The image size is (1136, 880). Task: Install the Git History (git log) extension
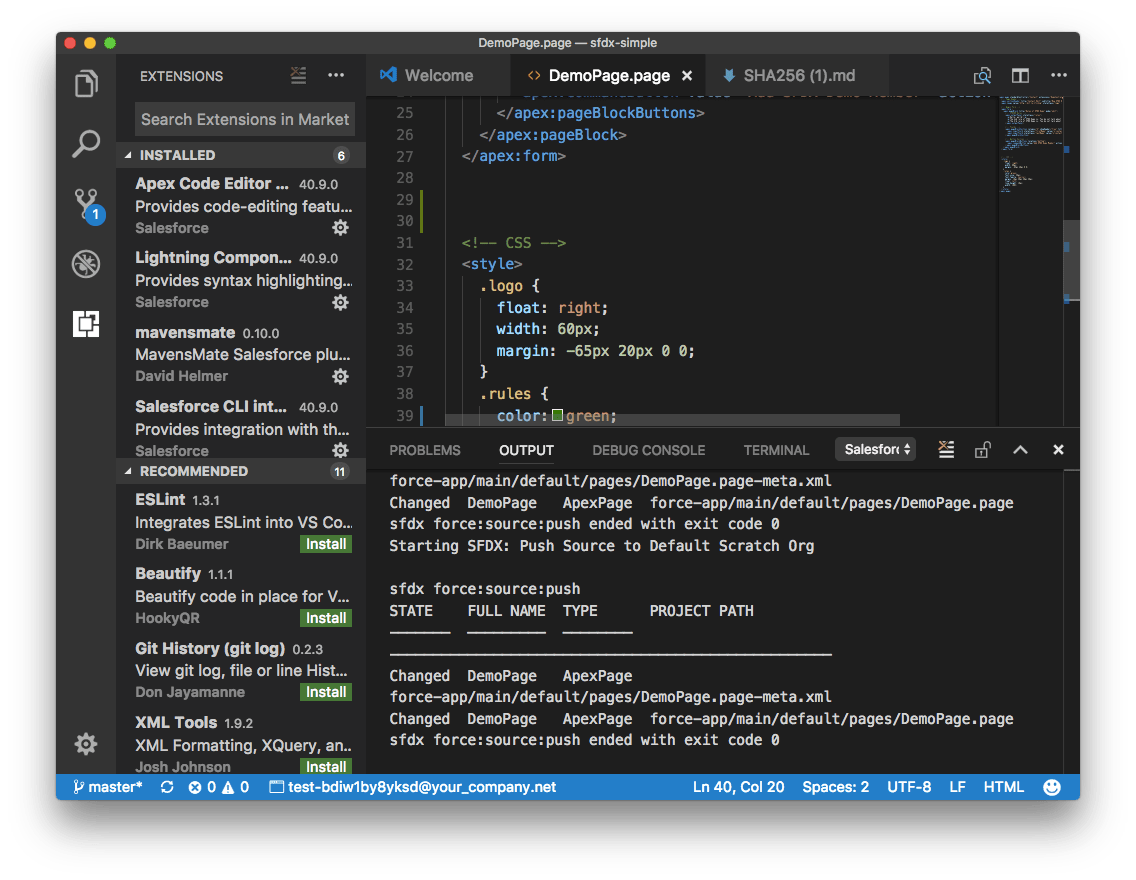point(326,692)
